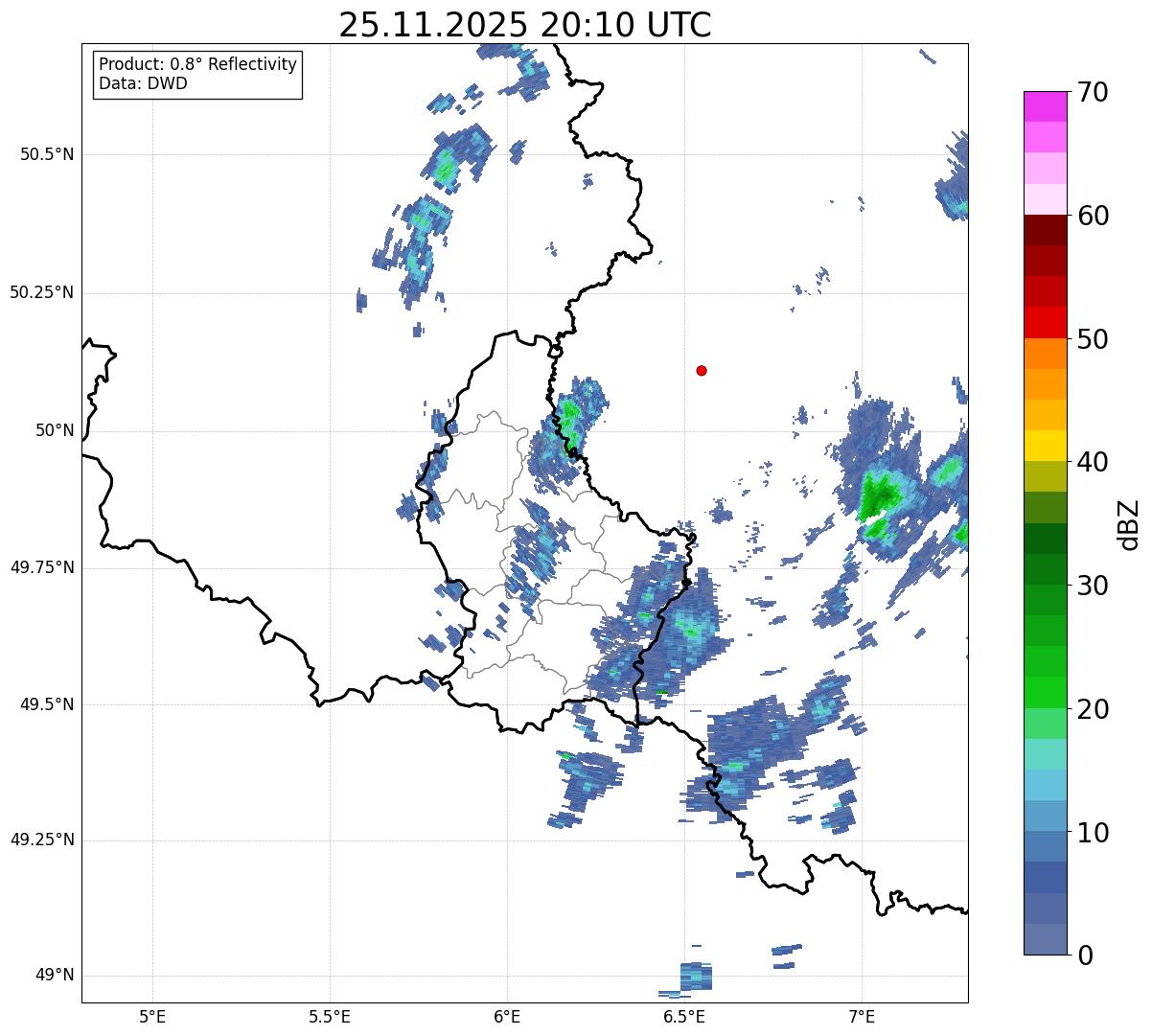Click the grayish blue bottom colorbar swatch
Screen dimensions: 1152x1036
click(1046, 938)
